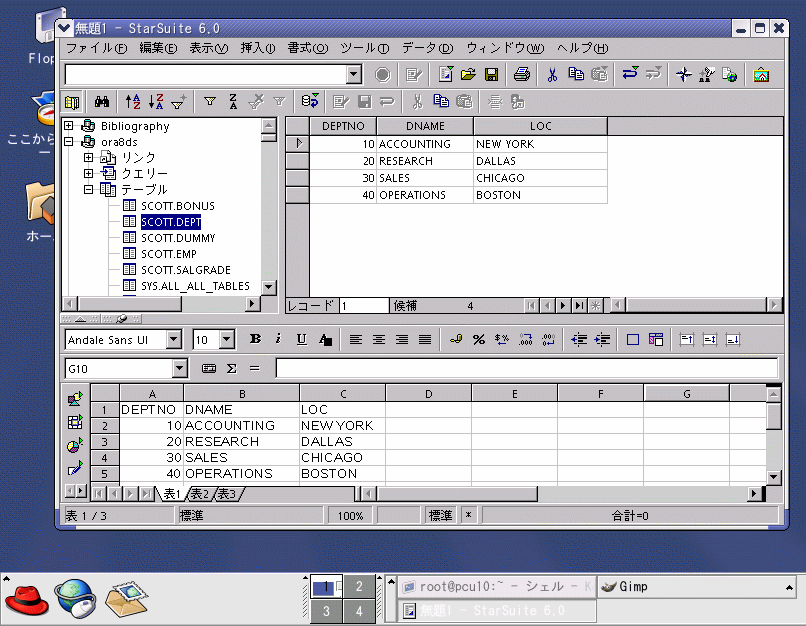Click the Insert Chart icon in side toolbar
806x626 pixels.
pyautogui.click(x=75, y=445)
